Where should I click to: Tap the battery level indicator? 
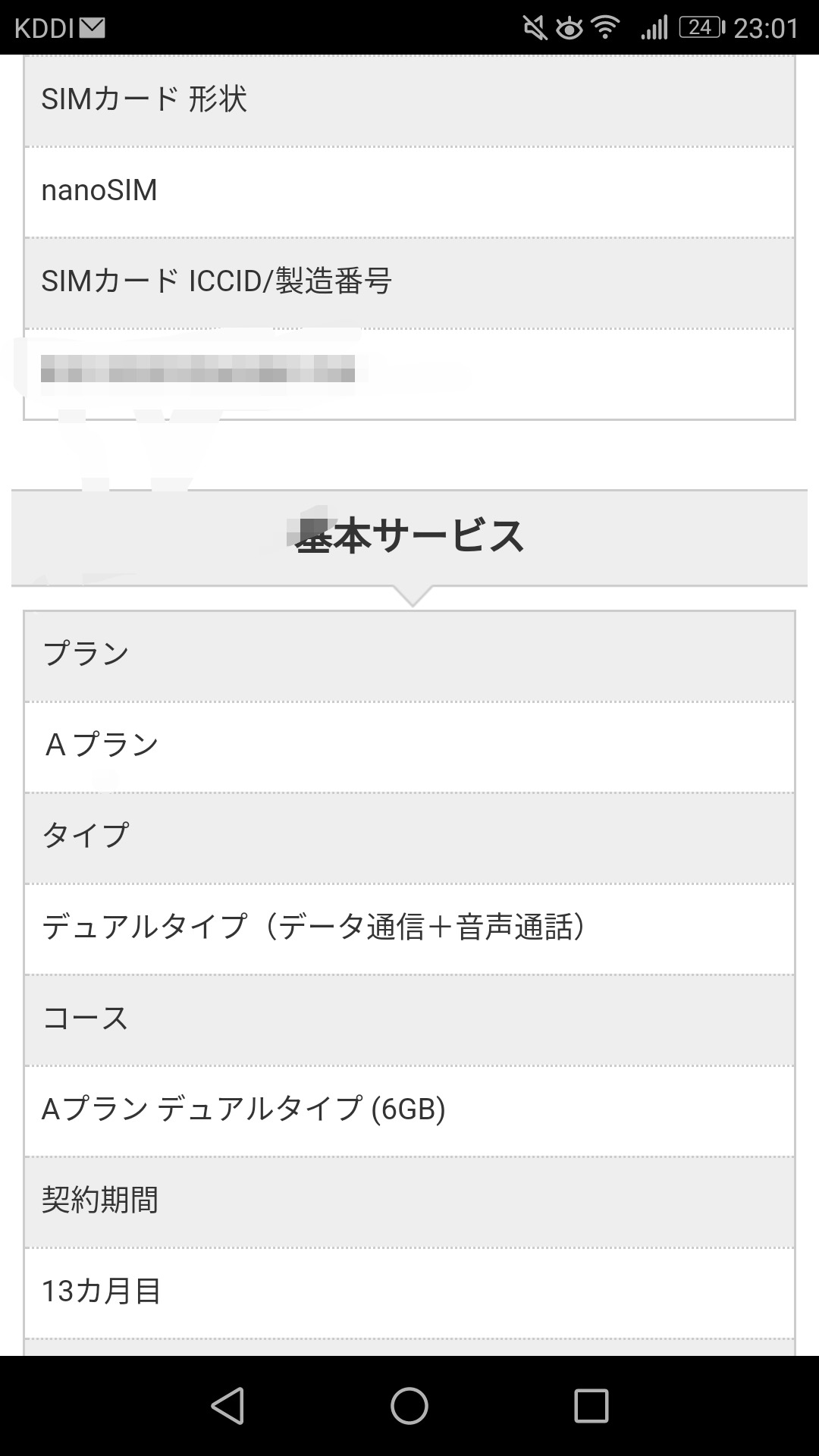point(701,28)
